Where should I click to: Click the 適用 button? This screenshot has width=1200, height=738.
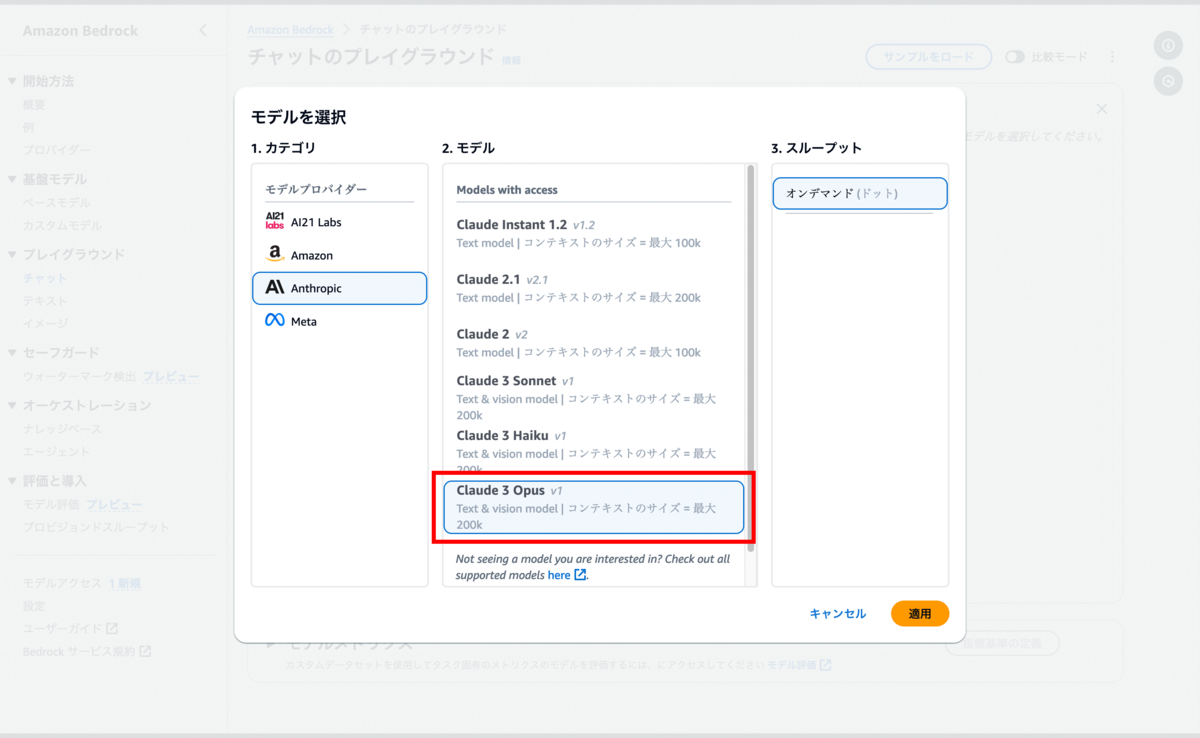(920, 614)
